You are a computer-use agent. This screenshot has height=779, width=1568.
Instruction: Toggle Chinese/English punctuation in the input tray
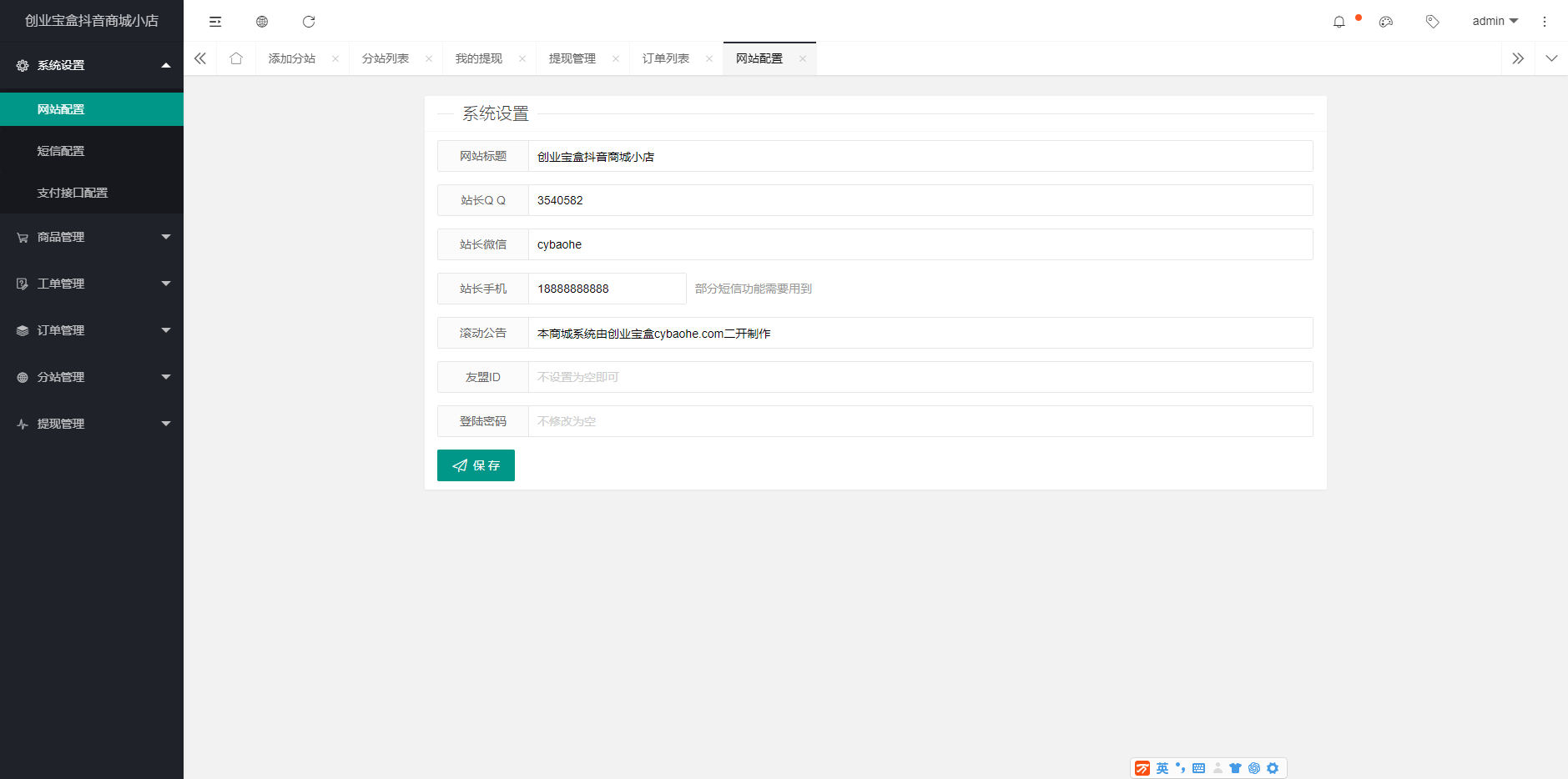[x=1179, y=767]
